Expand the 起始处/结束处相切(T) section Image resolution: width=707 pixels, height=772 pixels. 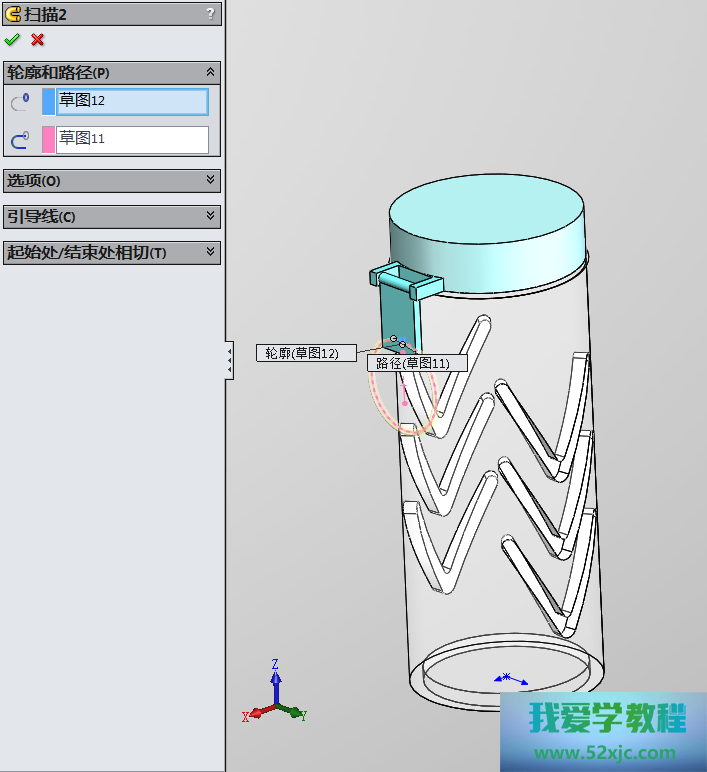pos(210,252)
